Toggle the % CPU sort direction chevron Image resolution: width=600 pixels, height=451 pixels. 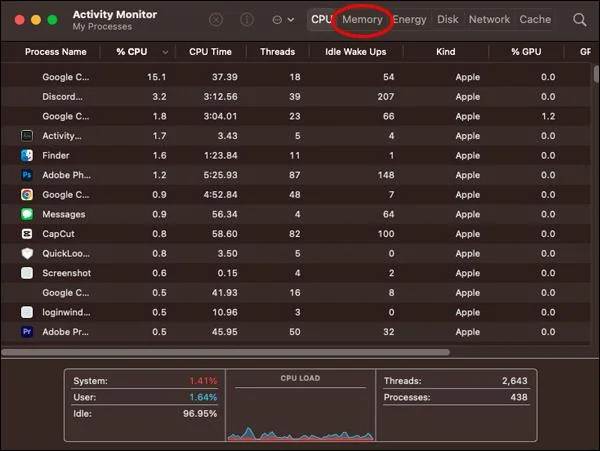(165, 52)
